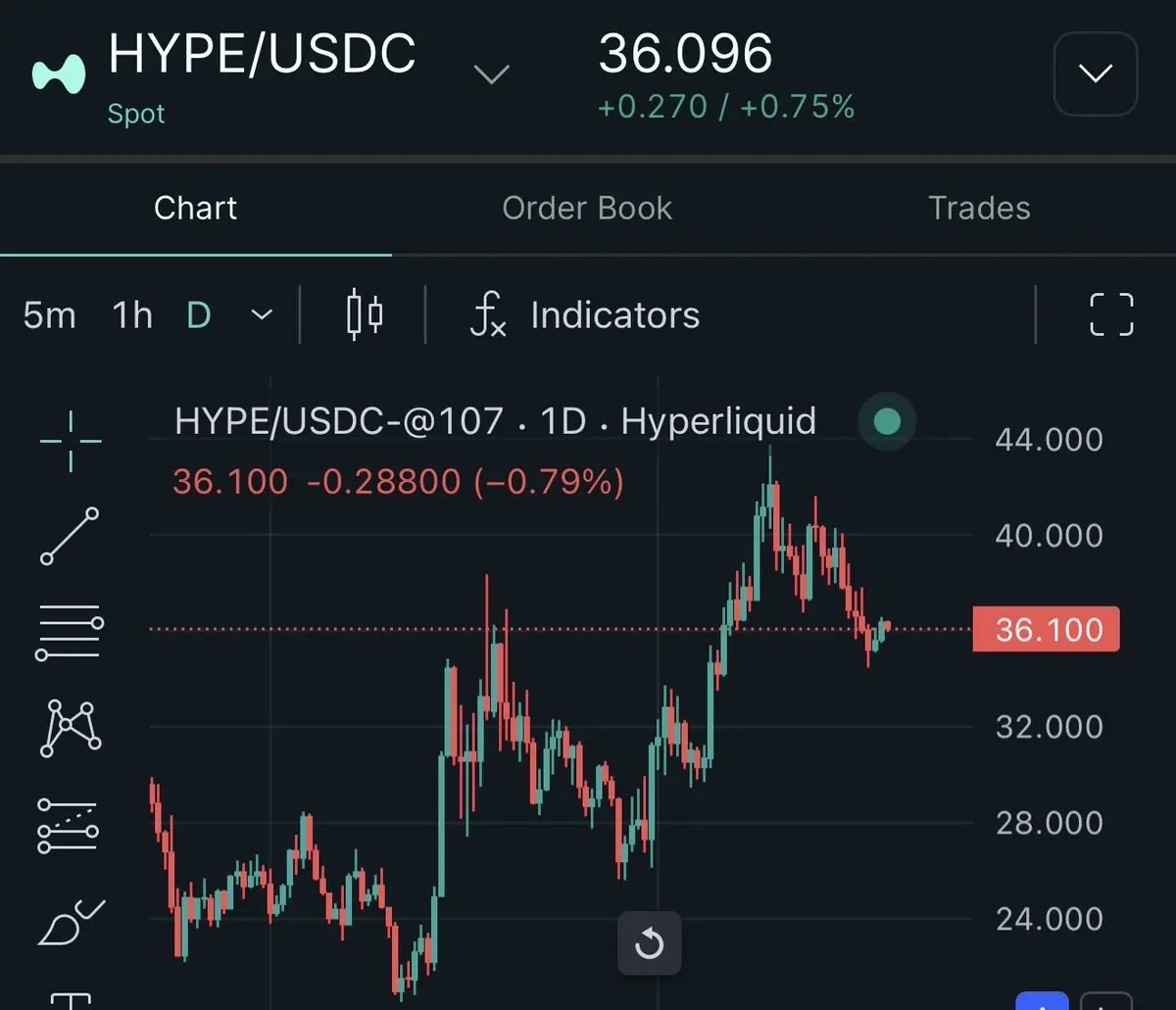The image size is (1176, 1010).
Task: Open the candlestick chart style selector
Action: coord(365,314)
